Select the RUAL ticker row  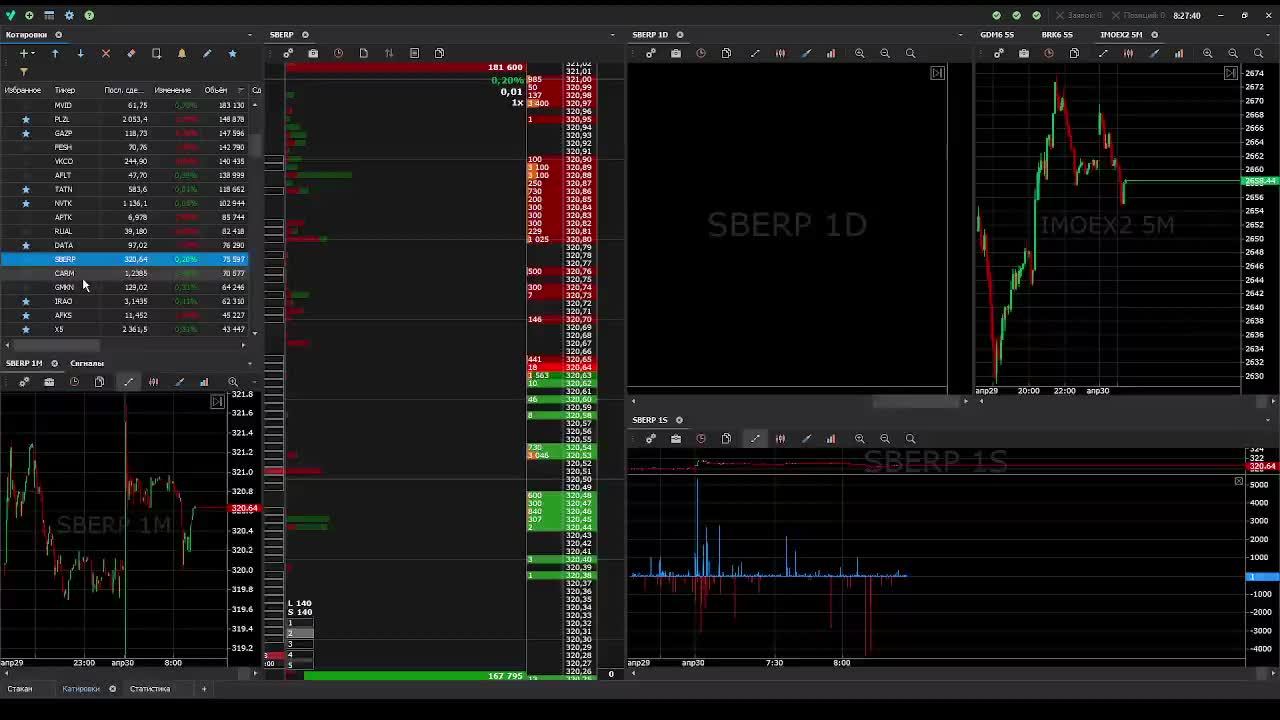pyautogui.click(x=124, y=231)
